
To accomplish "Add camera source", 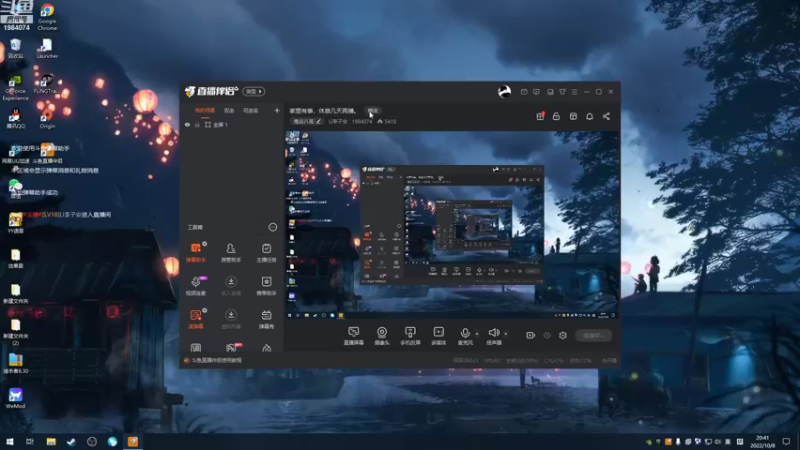I will point(382,336).
